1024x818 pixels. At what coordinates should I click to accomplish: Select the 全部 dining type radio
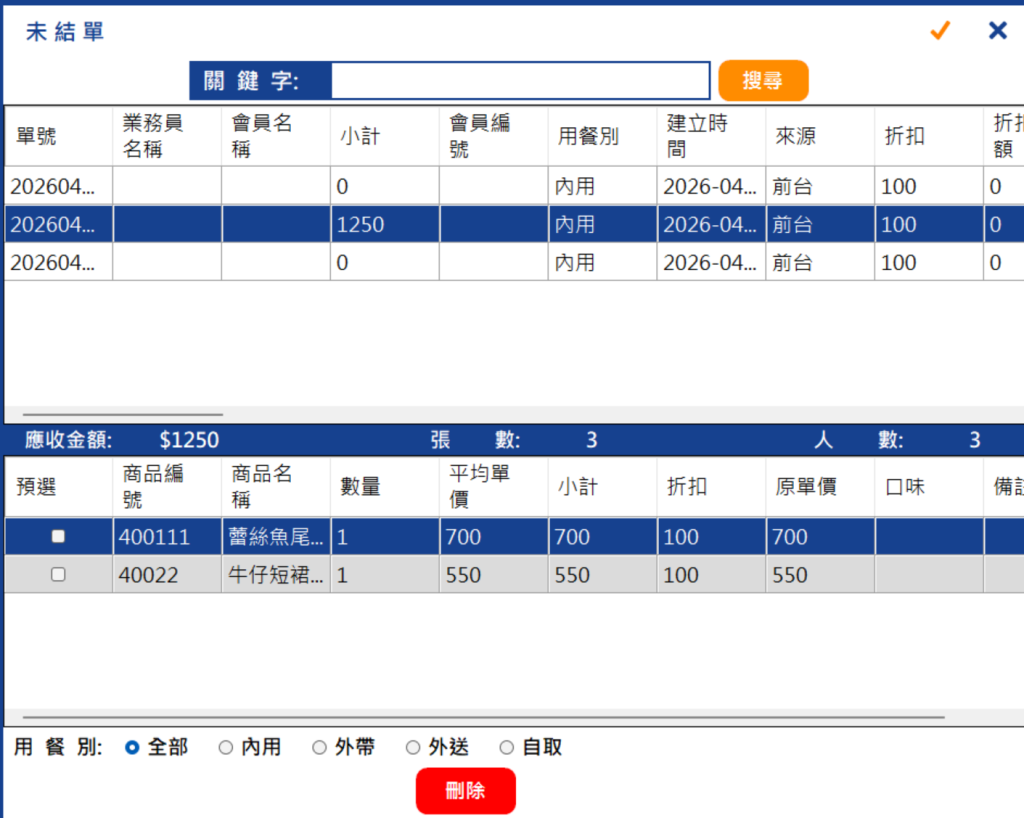point(132,747)
